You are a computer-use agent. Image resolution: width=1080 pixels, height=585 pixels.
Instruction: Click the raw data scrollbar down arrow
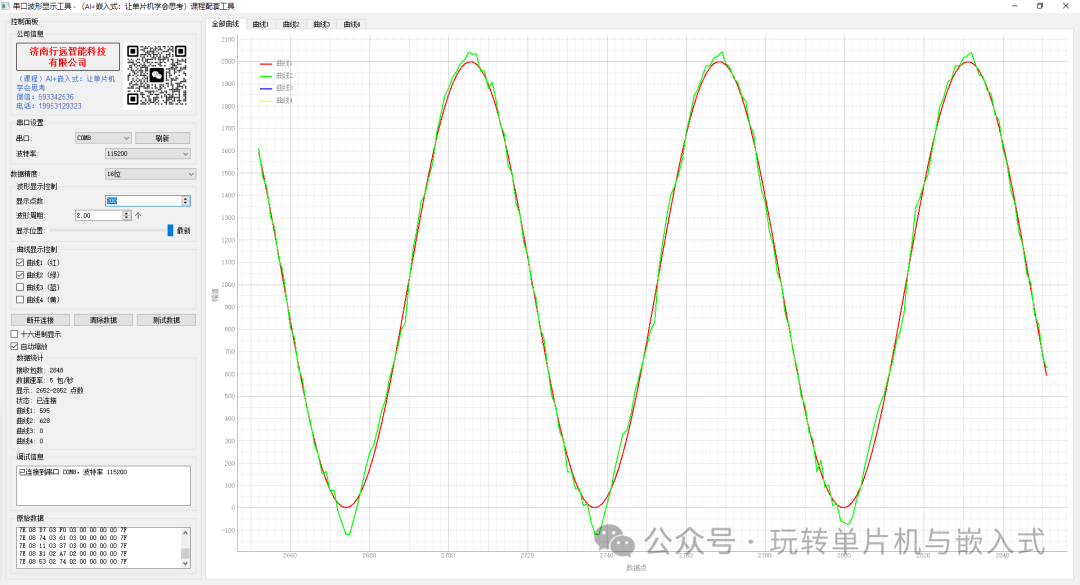click(x=185, y=564)
